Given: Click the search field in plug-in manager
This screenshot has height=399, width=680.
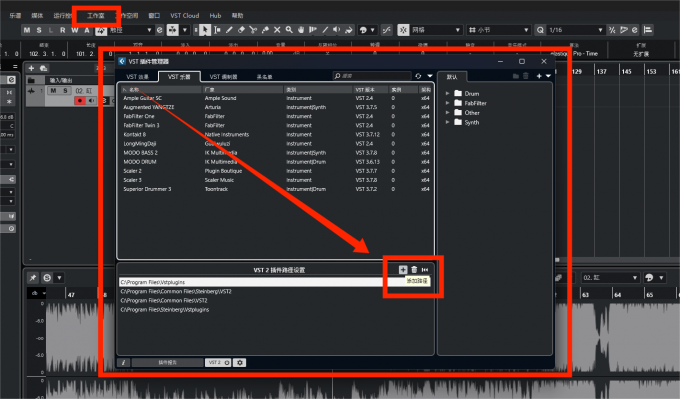Looking at the screenshot, I should [372, 76].
